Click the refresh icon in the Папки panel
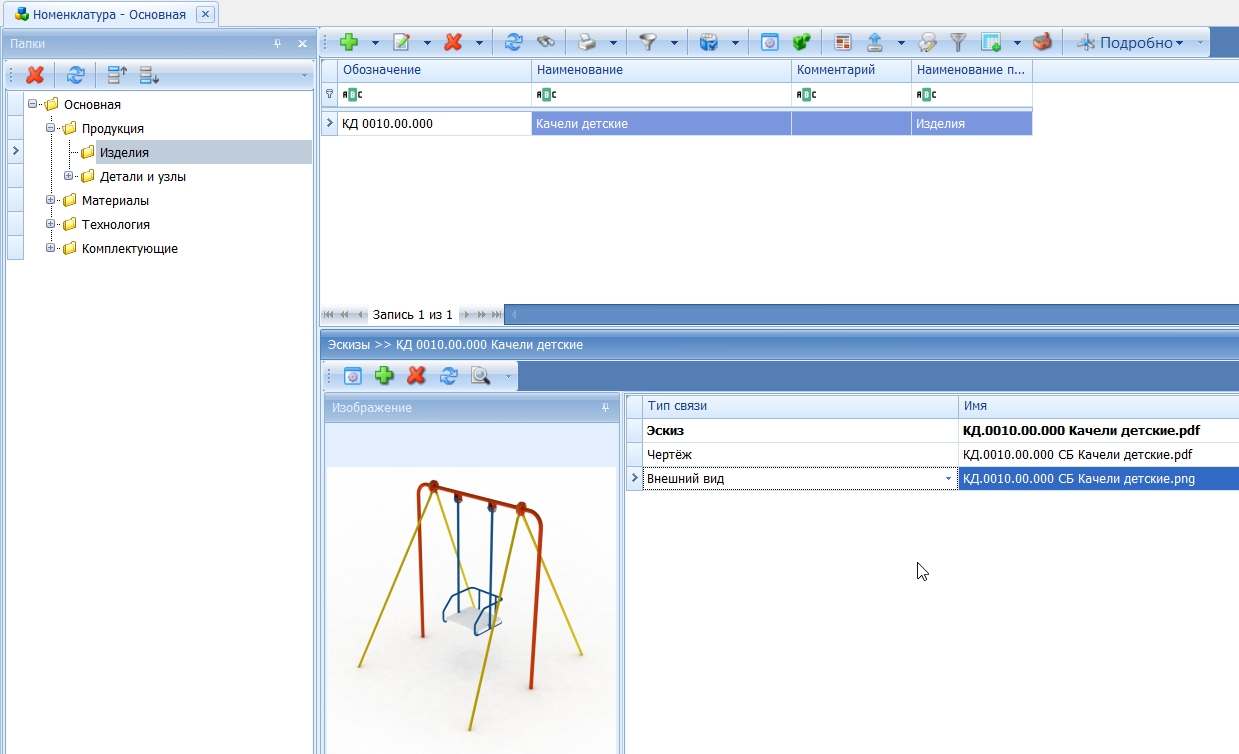1239x754 pixels. tap(76, 75)
